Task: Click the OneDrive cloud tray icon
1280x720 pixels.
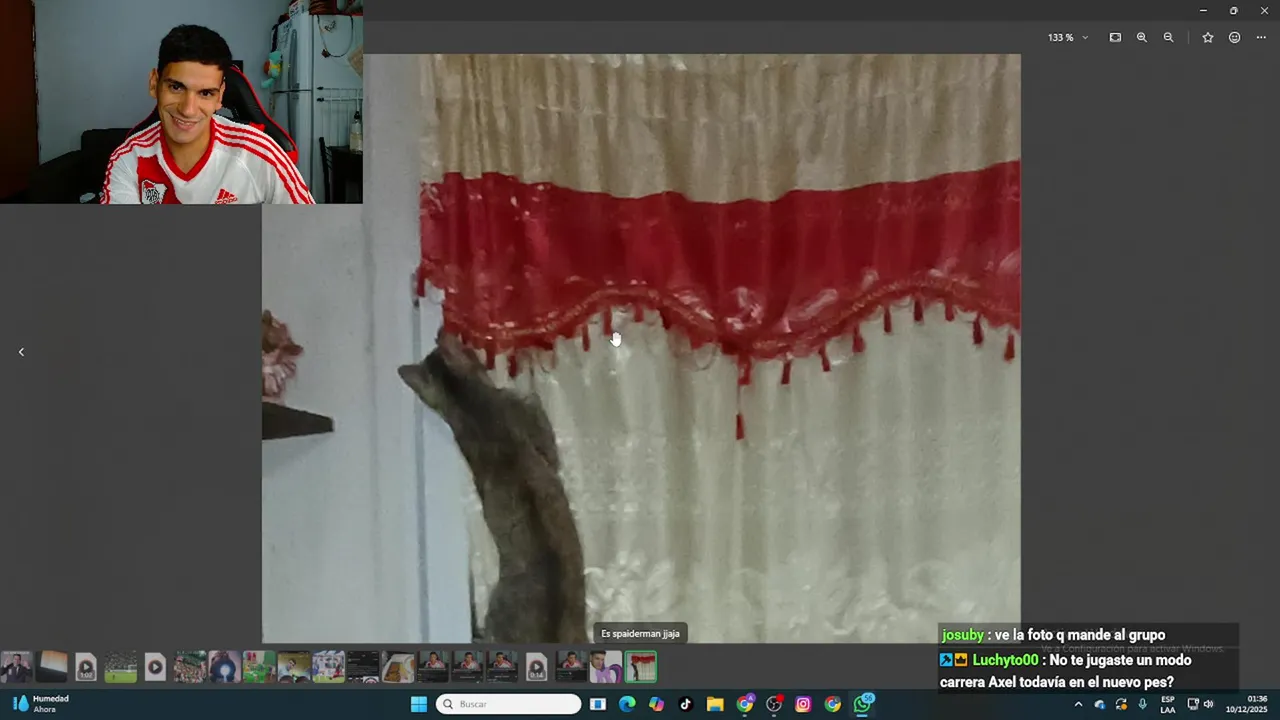Action: 1099,704
